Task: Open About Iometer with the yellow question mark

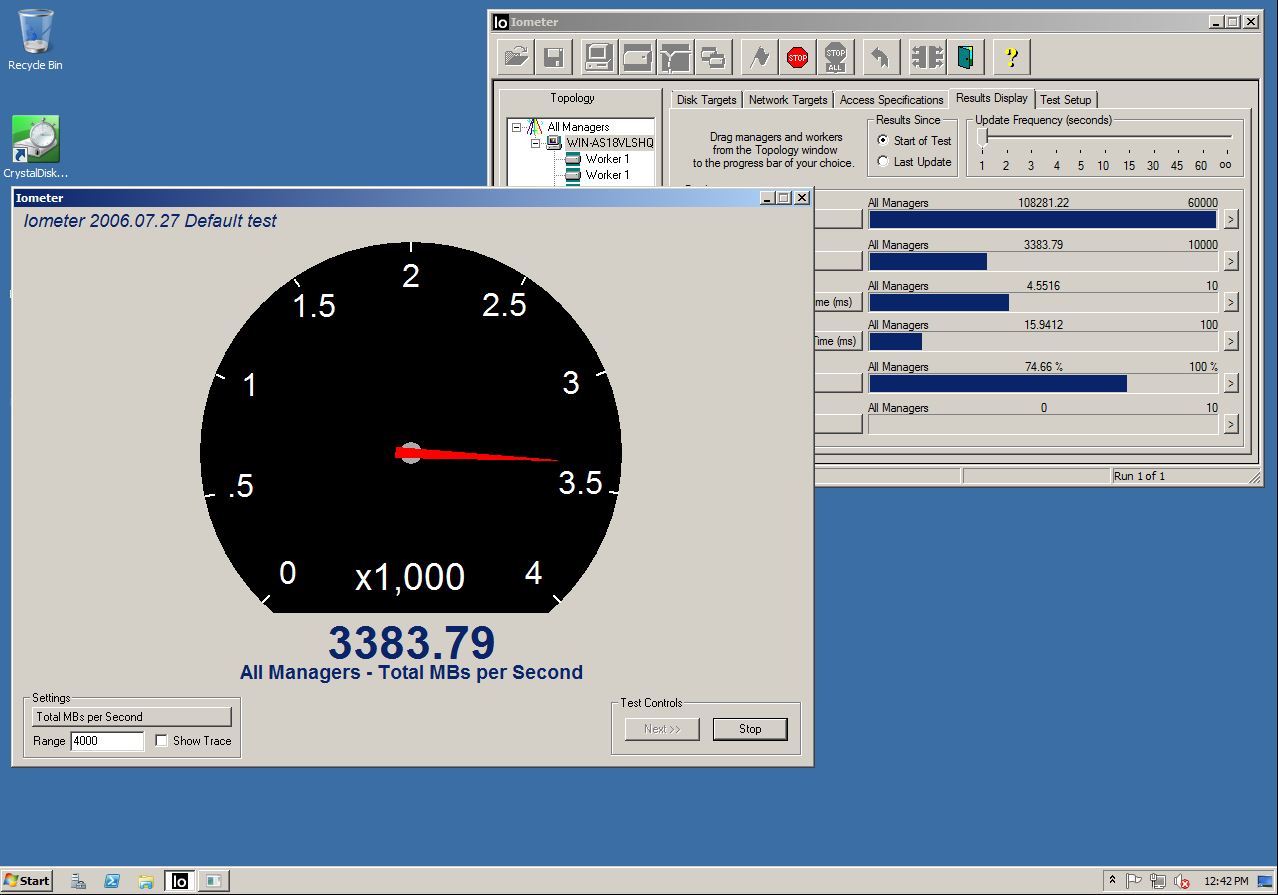Action: click(x=1011, y=57)
